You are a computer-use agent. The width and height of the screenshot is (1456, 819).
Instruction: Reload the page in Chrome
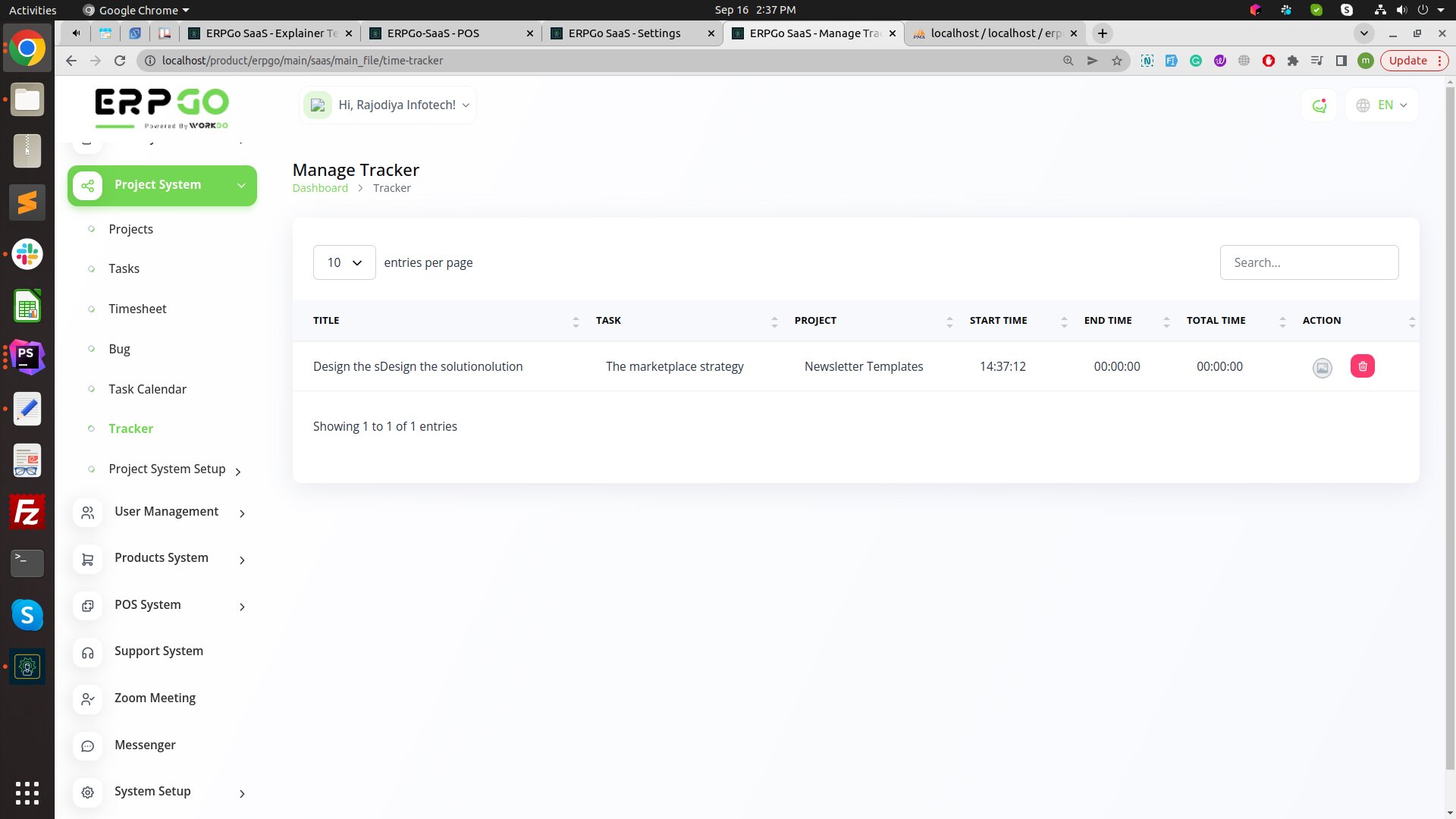click(119, 61)
